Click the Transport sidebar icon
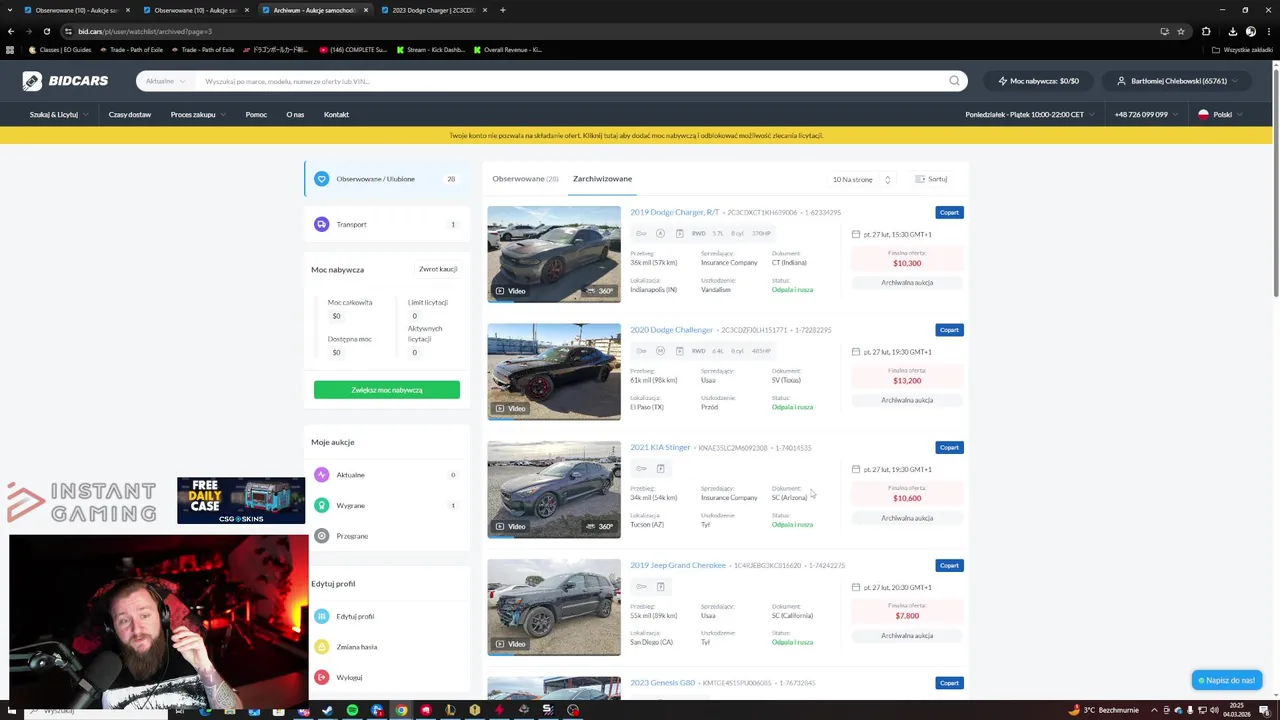The height and width of the screenshot is (720, 1280). (321, 224)
